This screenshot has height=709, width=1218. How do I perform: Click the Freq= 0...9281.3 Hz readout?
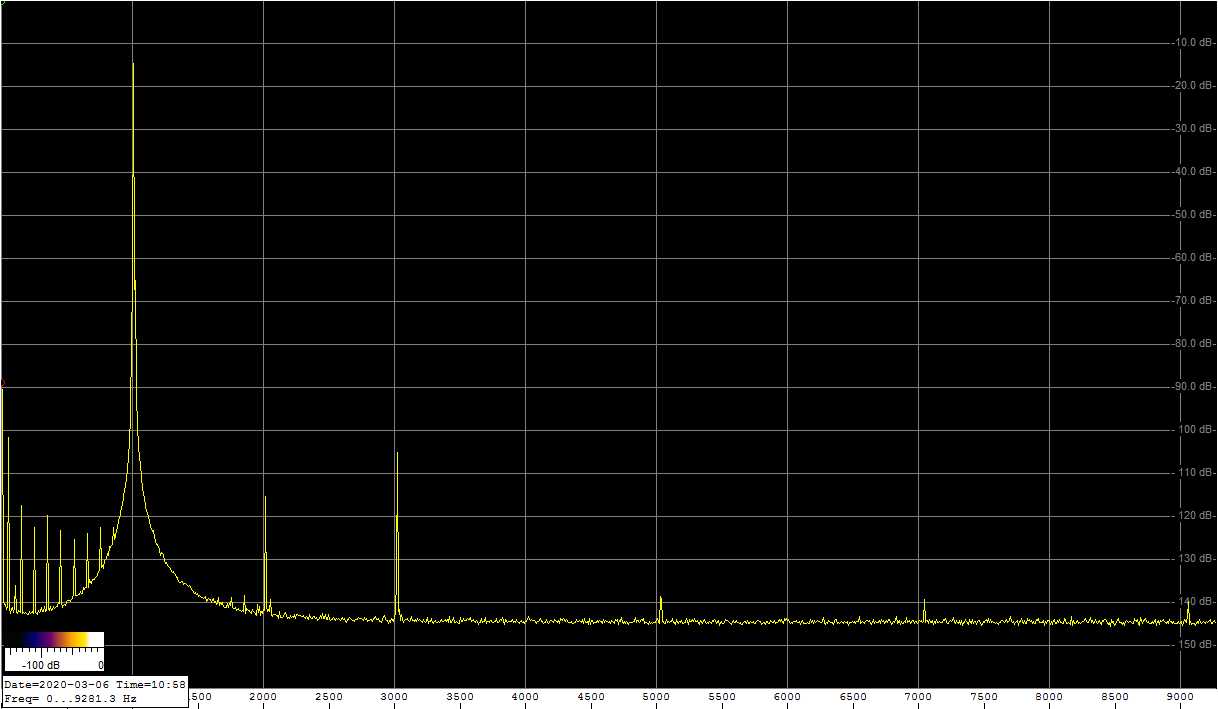[70, 698]
